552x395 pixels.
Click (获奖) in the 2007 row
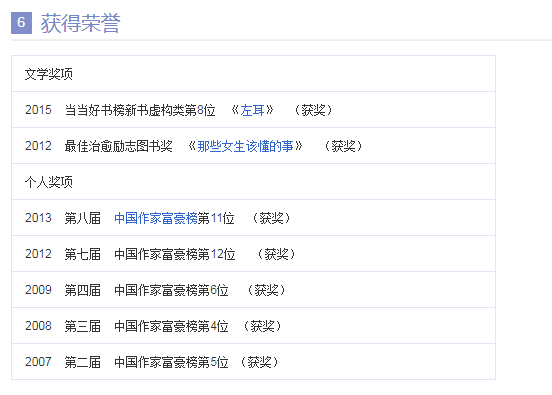pyautogui.click(x=259, y=362)
